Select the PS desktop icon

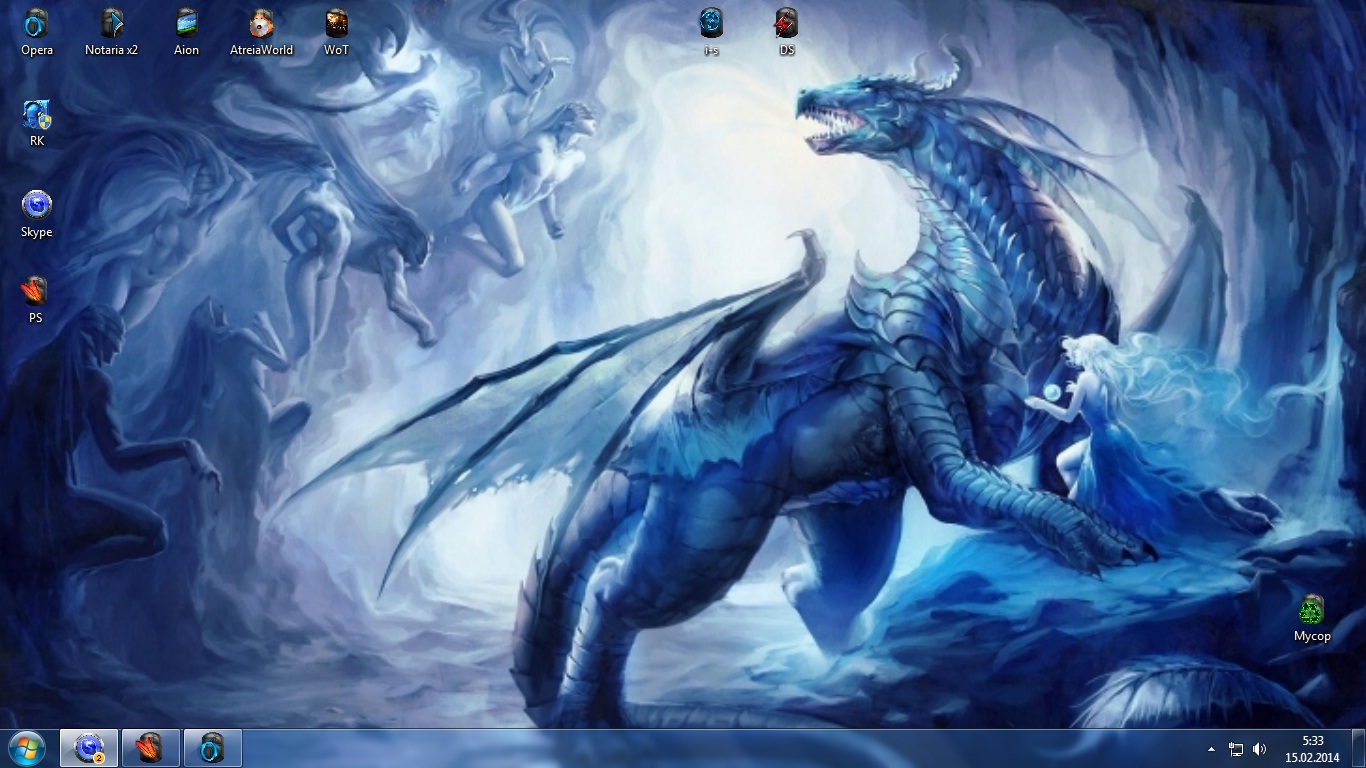(x=36, y=299)
